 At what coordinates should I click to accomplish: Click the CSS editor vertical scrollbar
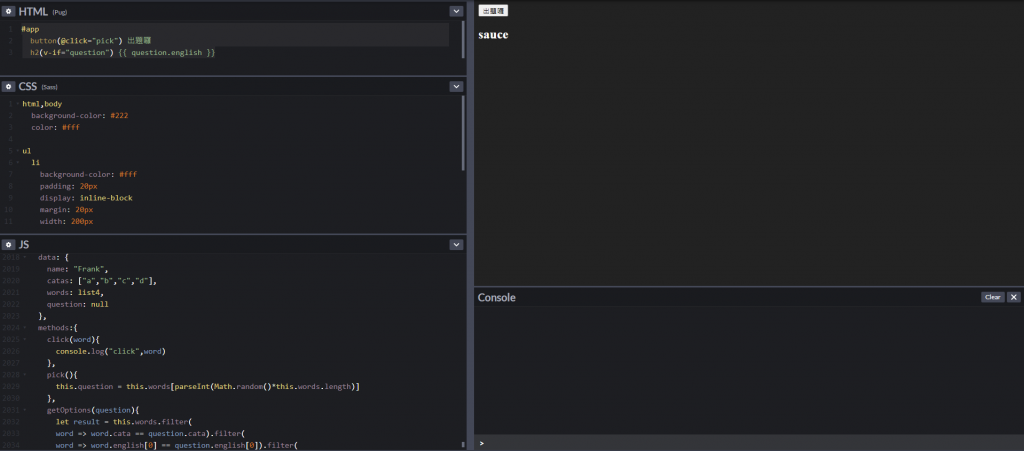click(464, 133)
